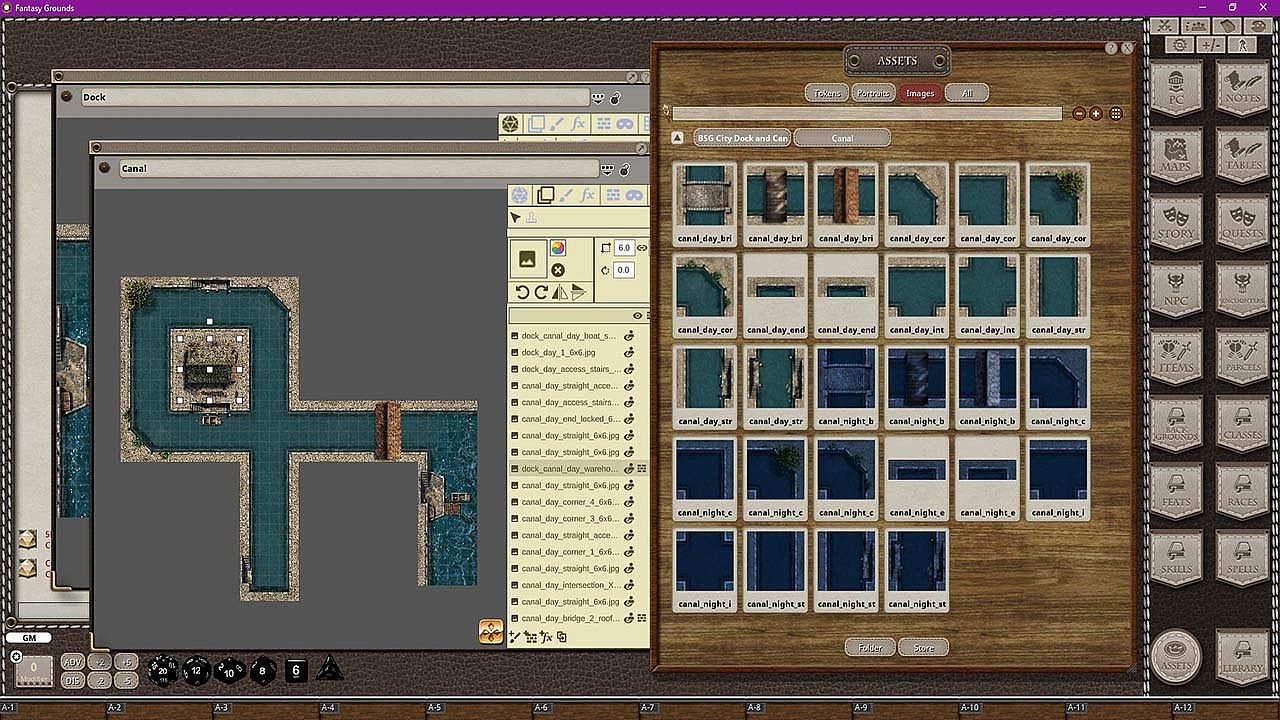
Task: Open the PC sidebar panel
Action: (1176, 87)
